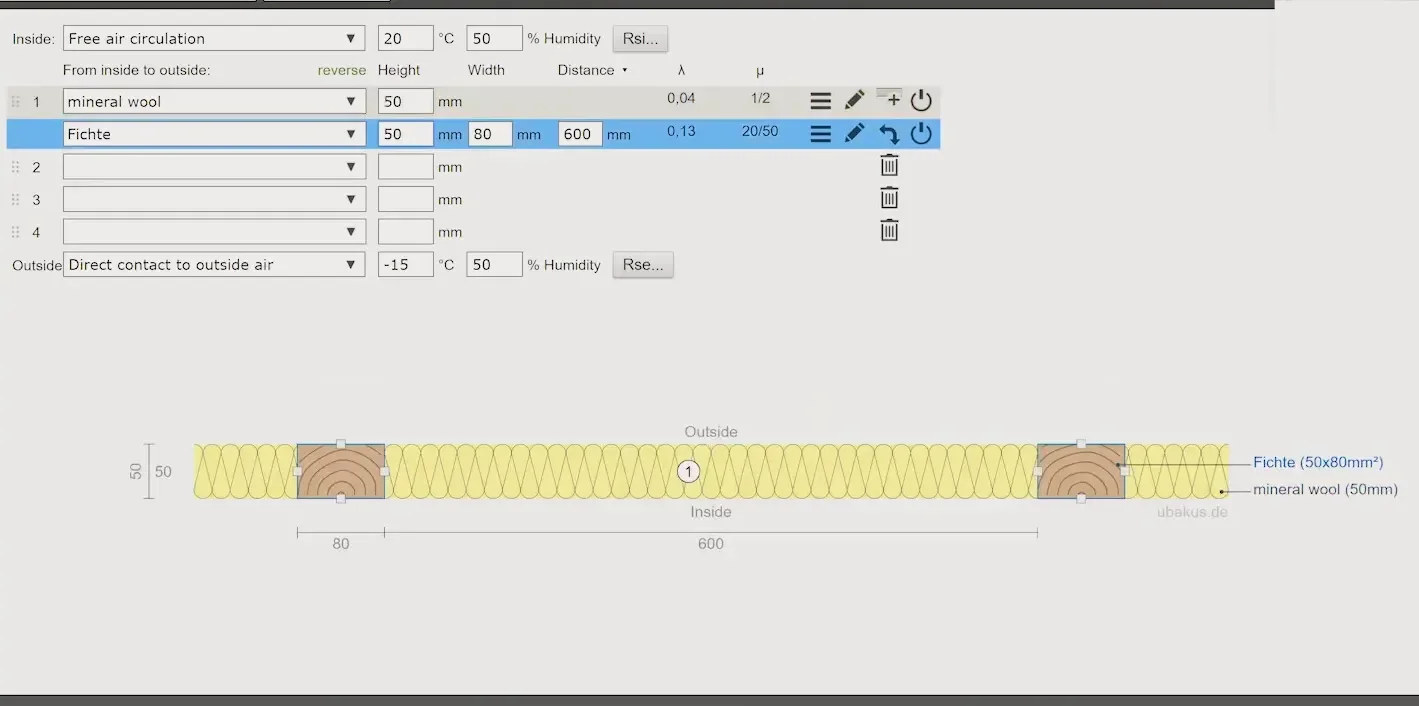Click the Fichte width field showing 80

(x=490, y=134)
